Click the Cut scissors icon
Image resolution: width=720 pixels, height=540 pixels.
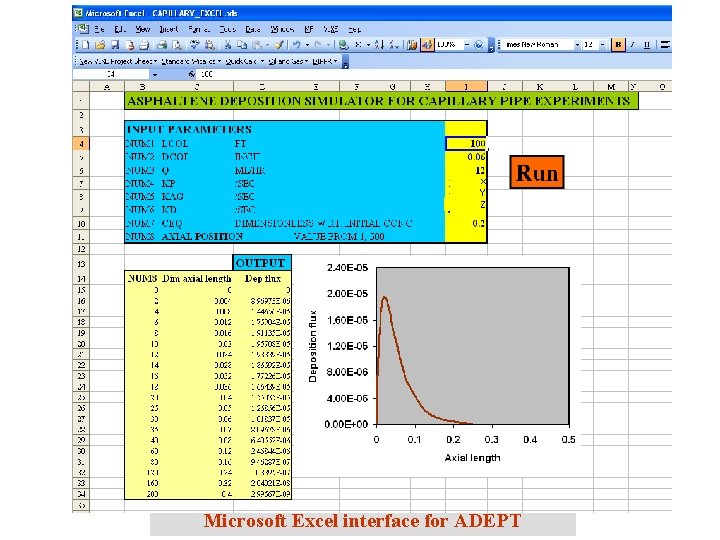(227, 45)
